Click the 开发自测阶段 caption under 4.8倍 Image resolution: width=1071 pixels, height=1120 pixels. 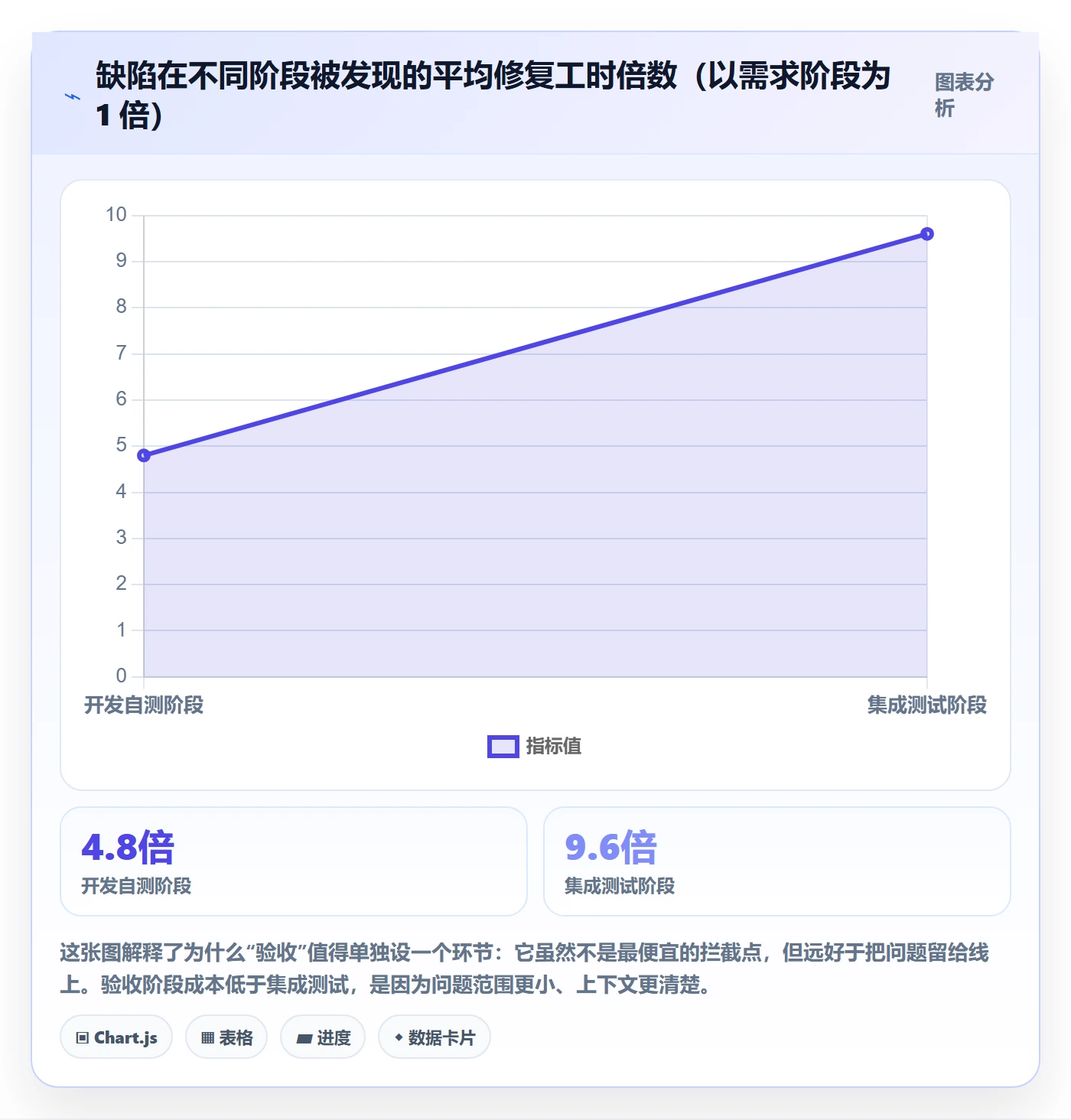[x=137, y=886]
